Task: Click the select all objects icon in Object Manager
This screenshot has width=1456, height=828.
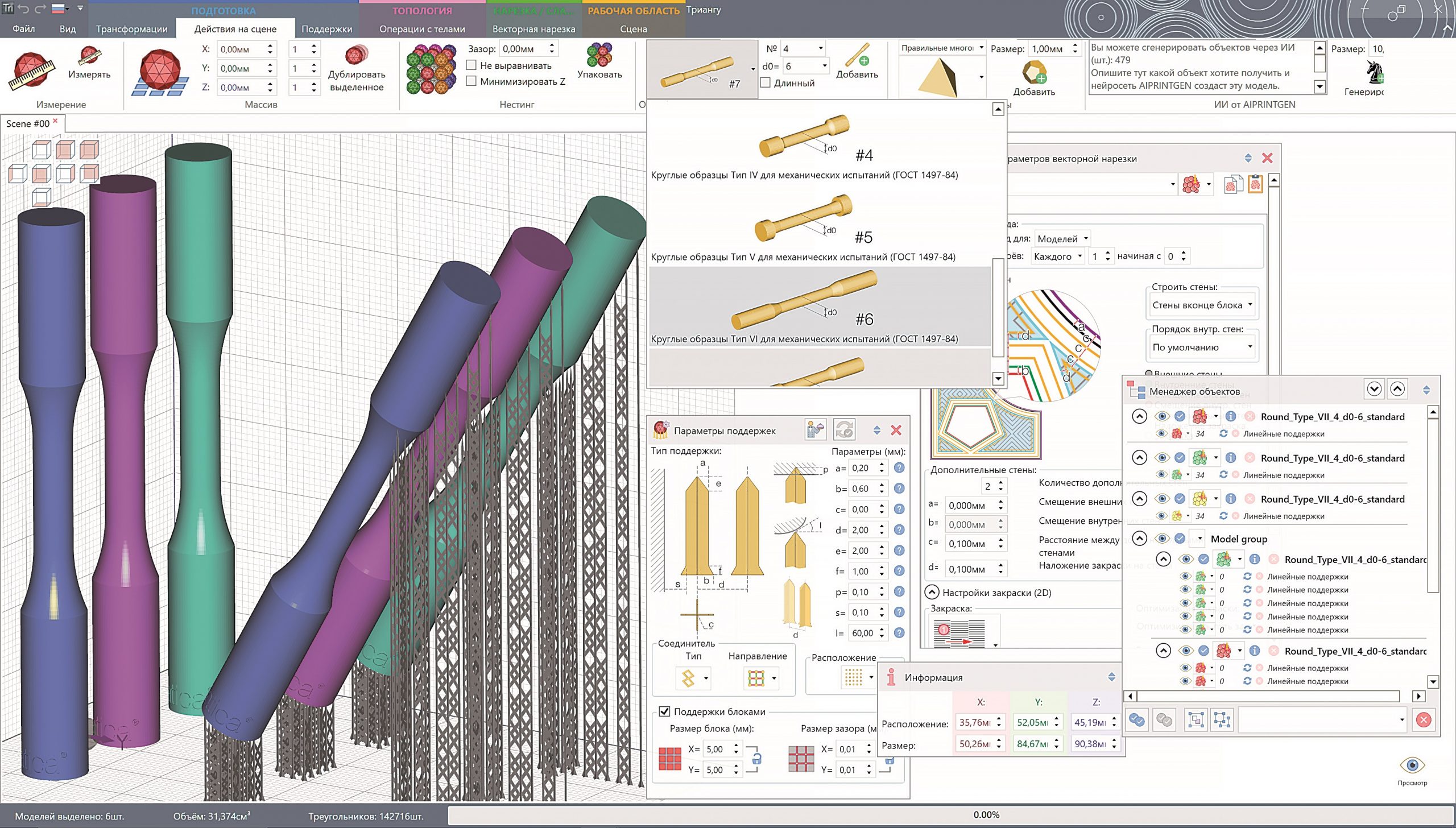Action: (1136, 720)
